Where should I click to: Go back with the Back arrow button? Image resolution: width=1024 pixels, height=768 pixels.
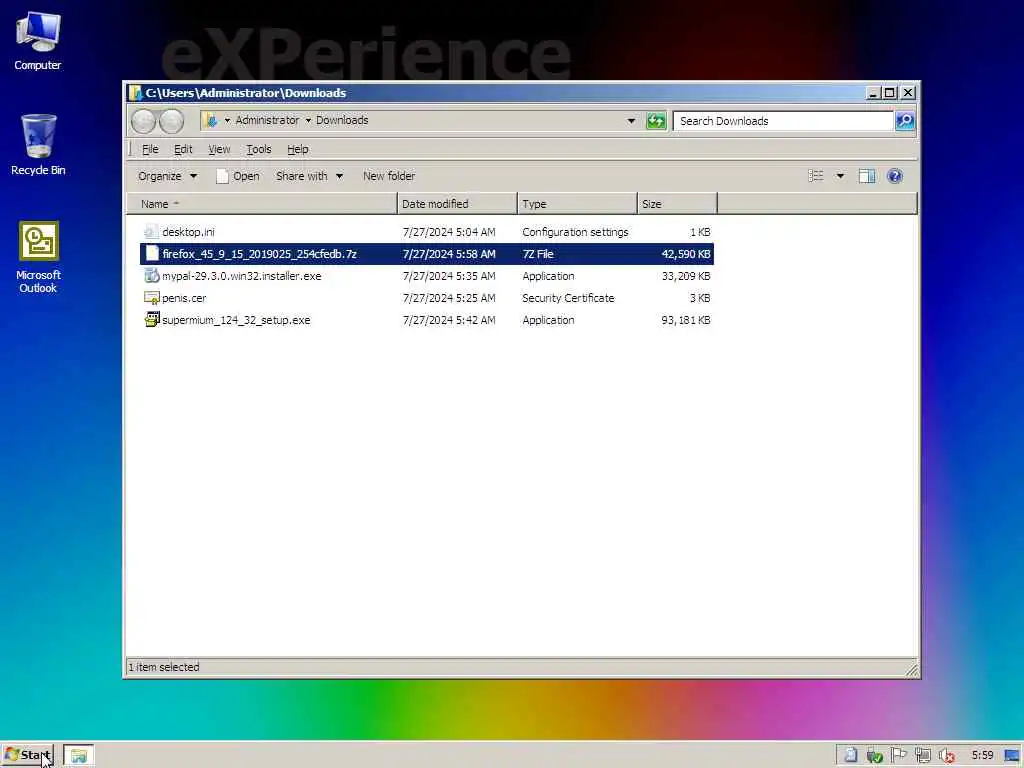143,121
